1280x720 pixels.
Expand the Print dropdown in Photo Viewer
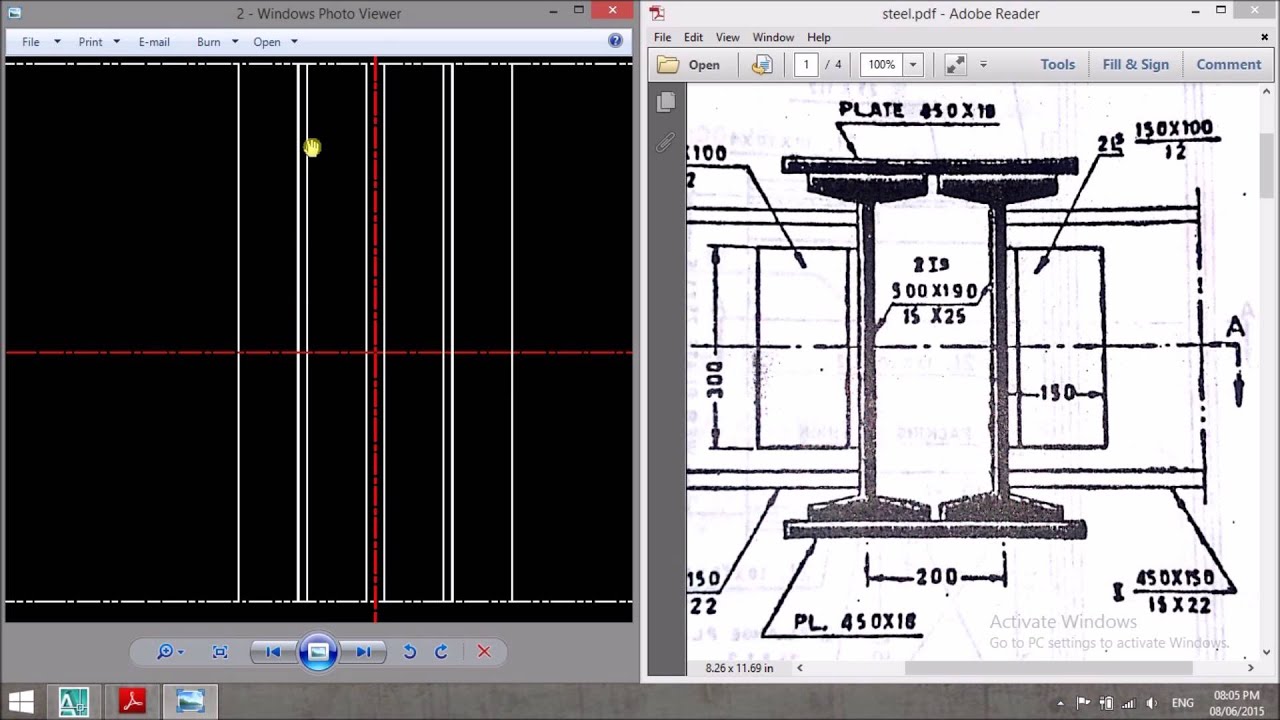click(x=116, y=42)
